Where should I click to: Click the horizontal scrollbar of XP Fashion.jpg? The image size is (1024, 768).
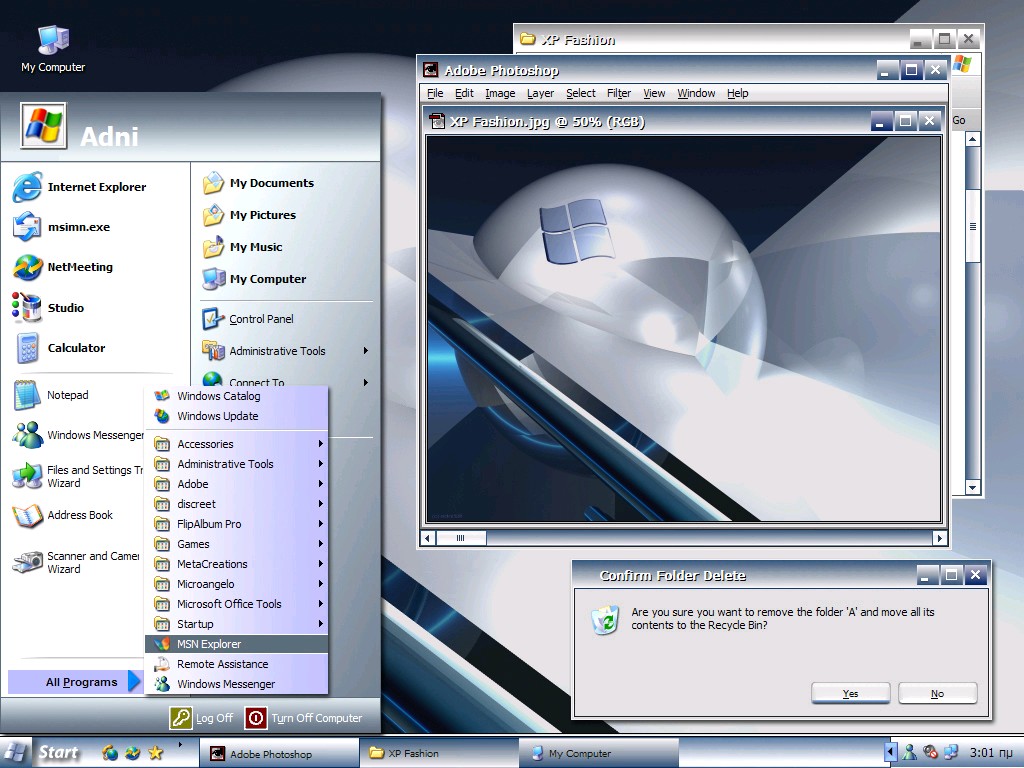[x=462, y=538]
